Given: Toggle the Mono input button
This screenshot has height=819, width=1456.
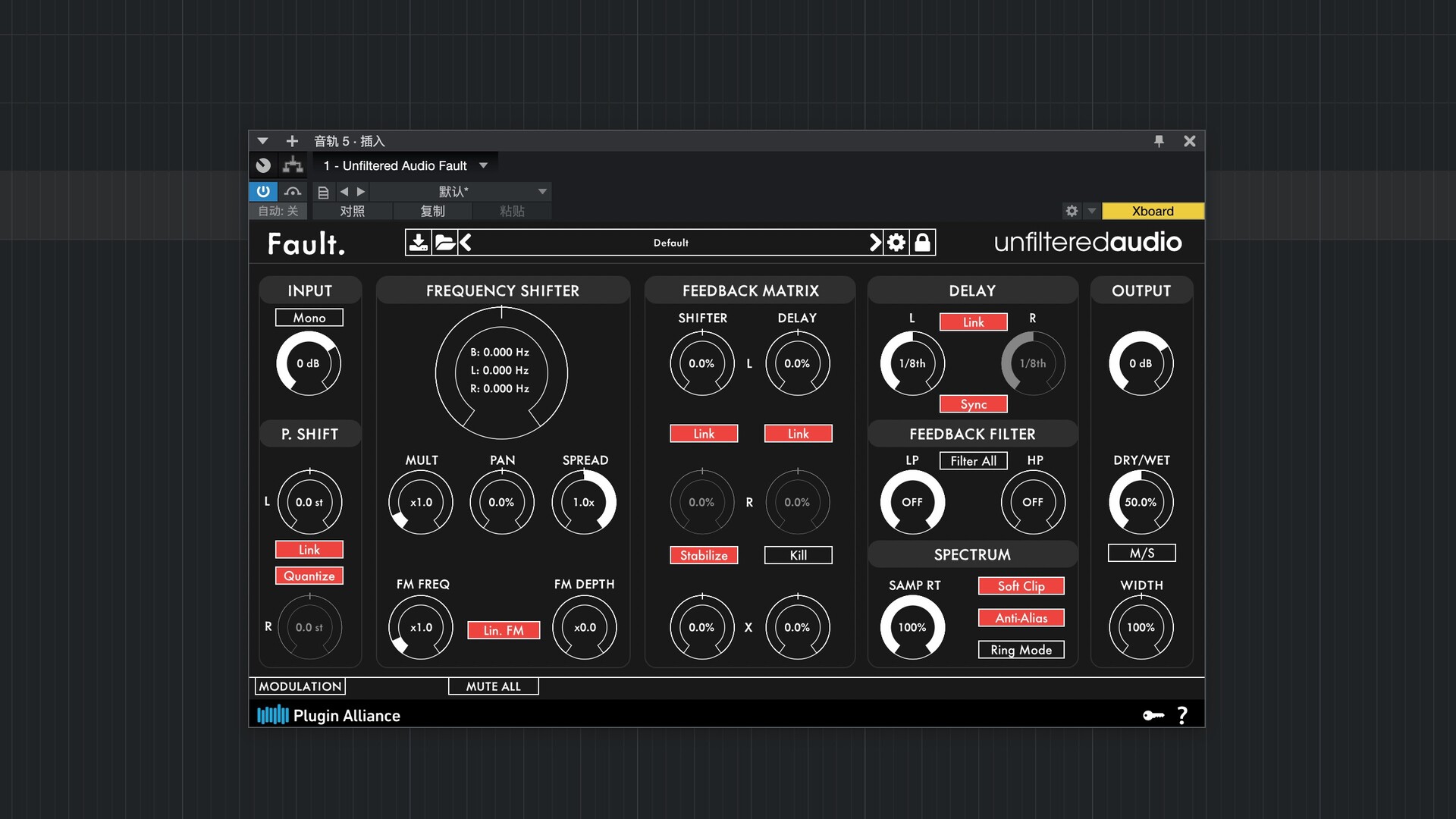Looking at the screenshot, I should point(309,318).
